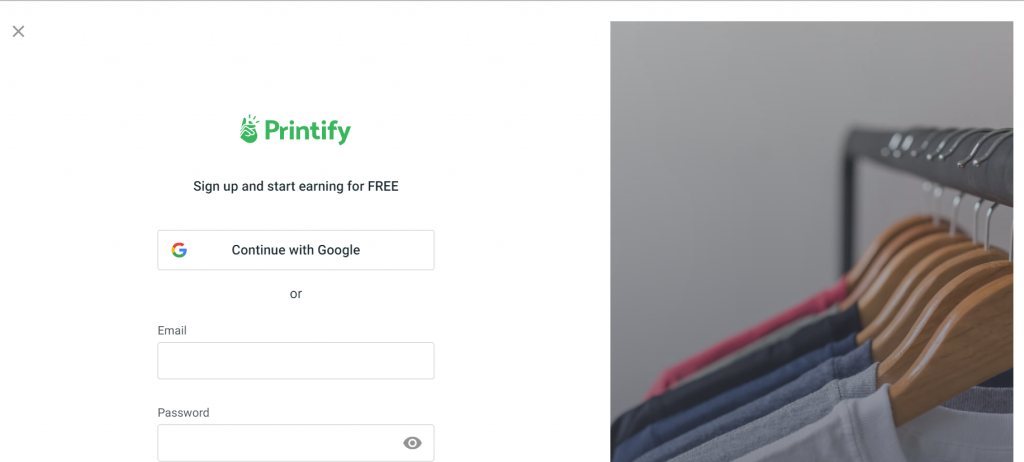
Task: Click the Email field label
Action: 172,330
